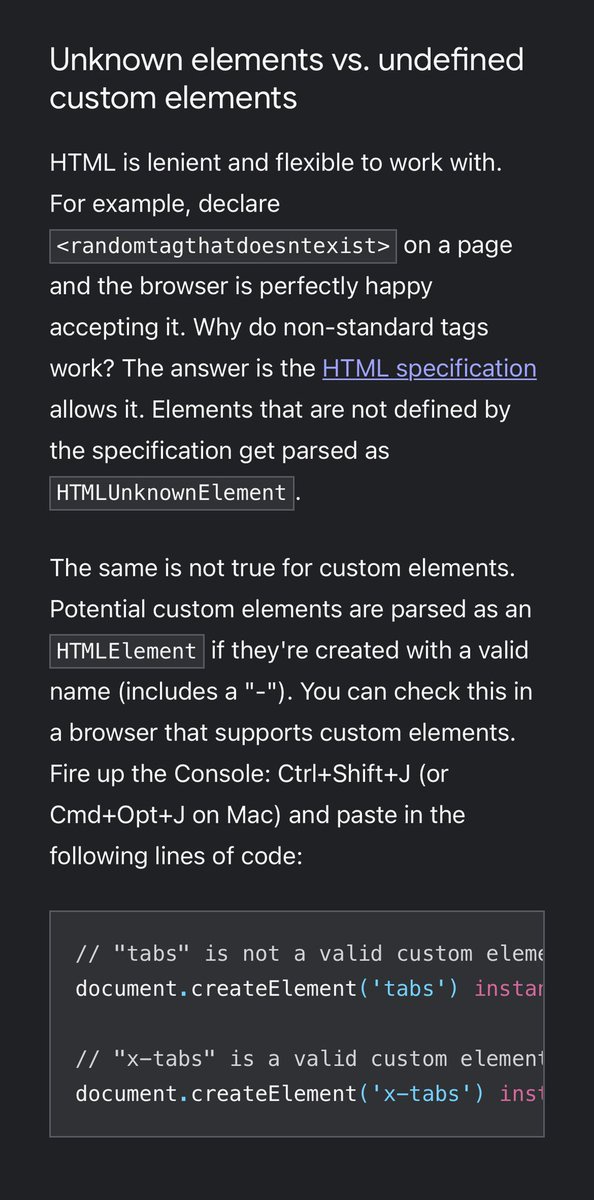Select the <randomtagthatdoesntexist> inline code

224,247
